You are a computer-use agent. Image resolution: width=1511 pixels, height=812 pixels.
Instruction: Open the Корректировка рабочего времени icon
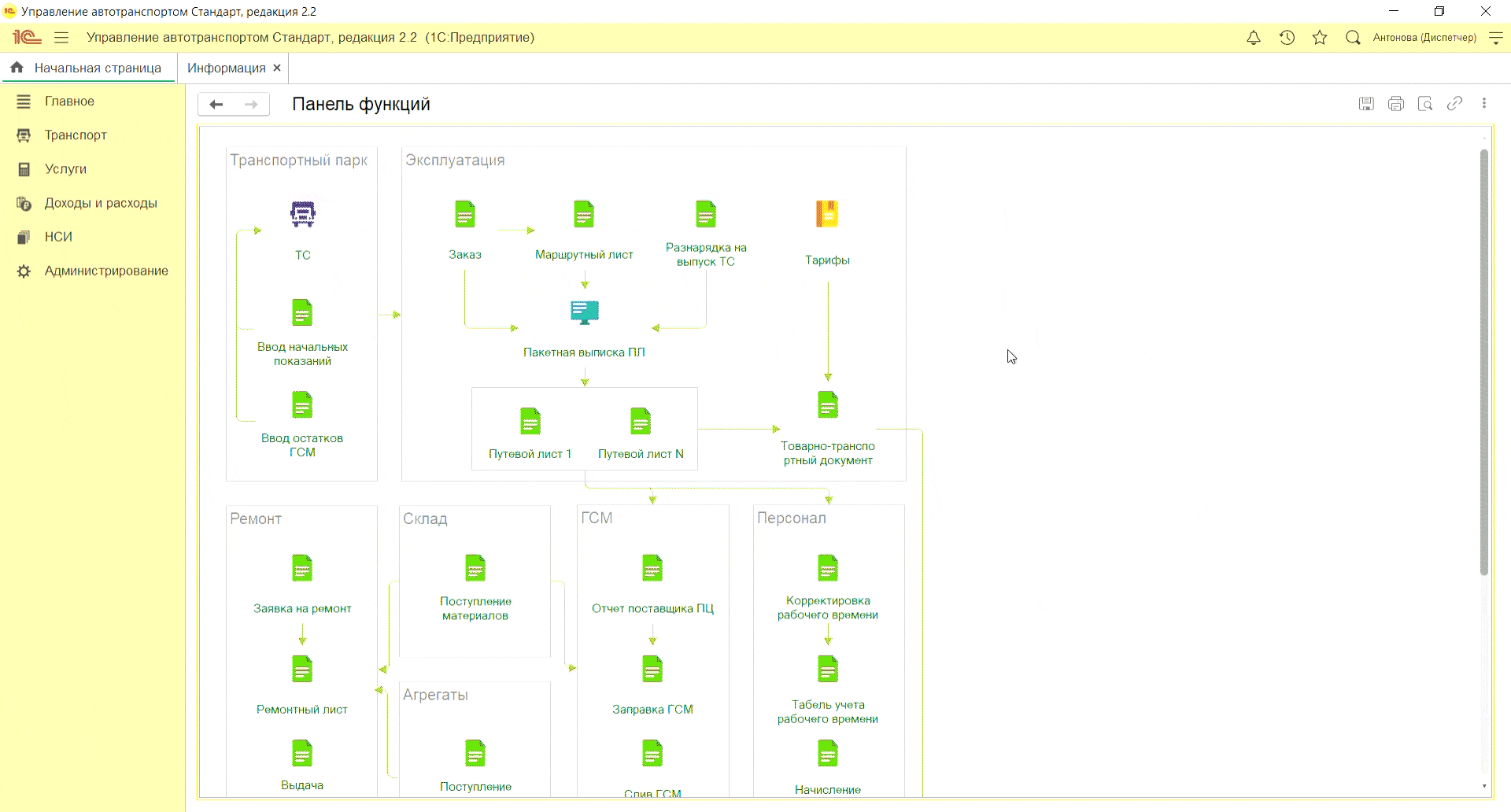(828, 568)
